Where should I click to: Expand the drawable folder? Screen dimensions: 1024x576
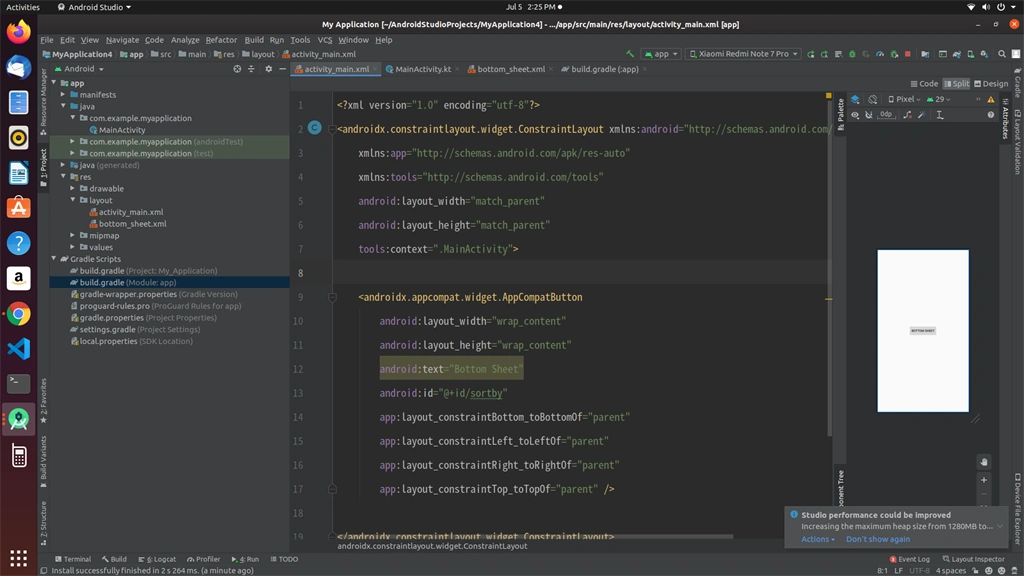click(72, 189)
